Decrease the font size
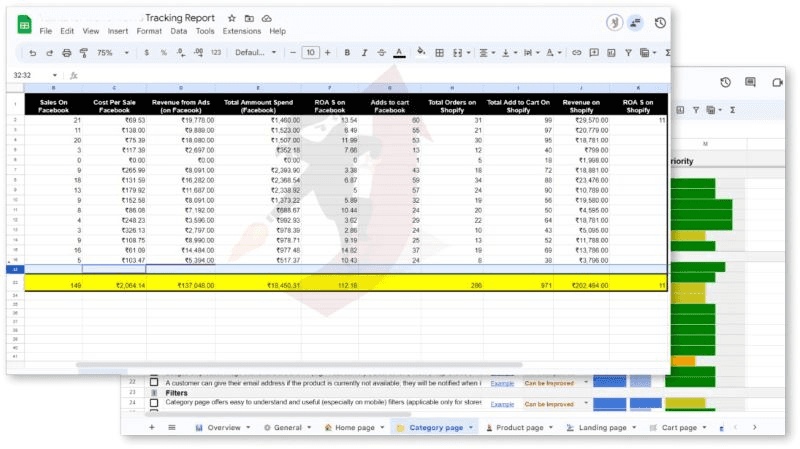This screenshot has height=449, width=800. pyautogui.click(x=292, y=53)
